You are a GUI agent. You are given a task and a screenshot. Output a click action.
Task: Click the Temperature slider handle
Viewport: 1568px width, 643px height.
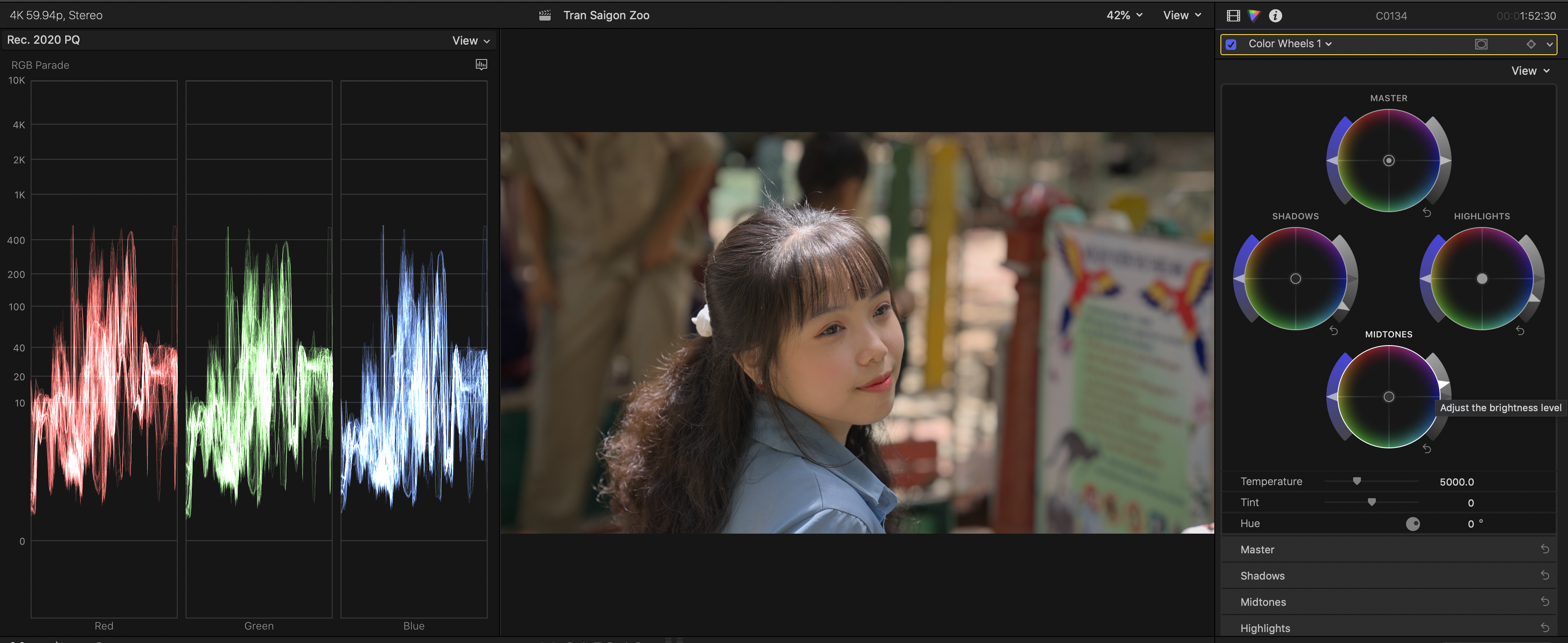pos(1357,481)
